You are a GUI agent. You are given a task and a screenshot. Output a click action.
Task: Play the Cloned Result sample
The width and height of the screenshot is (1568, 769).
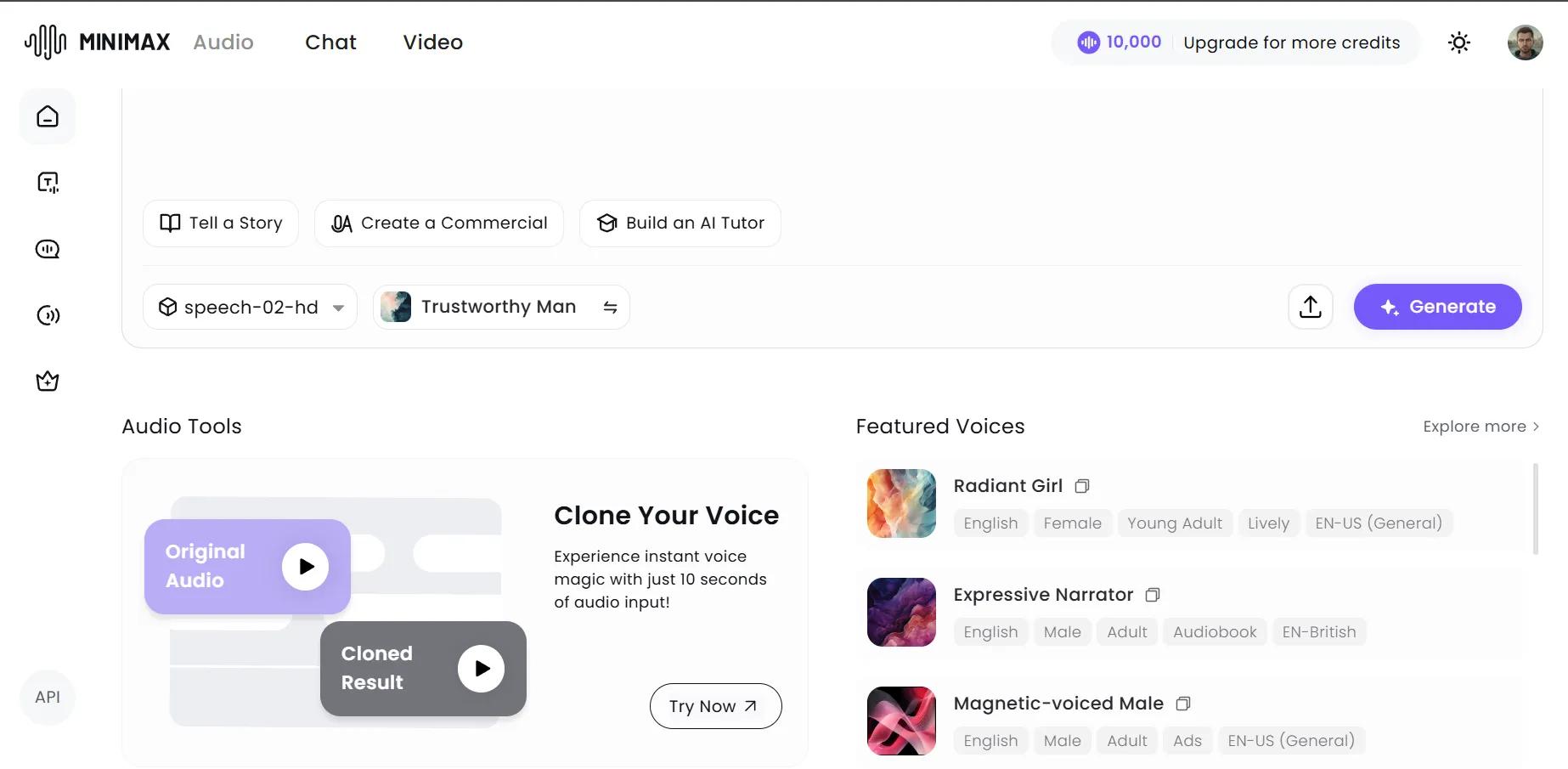(x=481, y=669)
